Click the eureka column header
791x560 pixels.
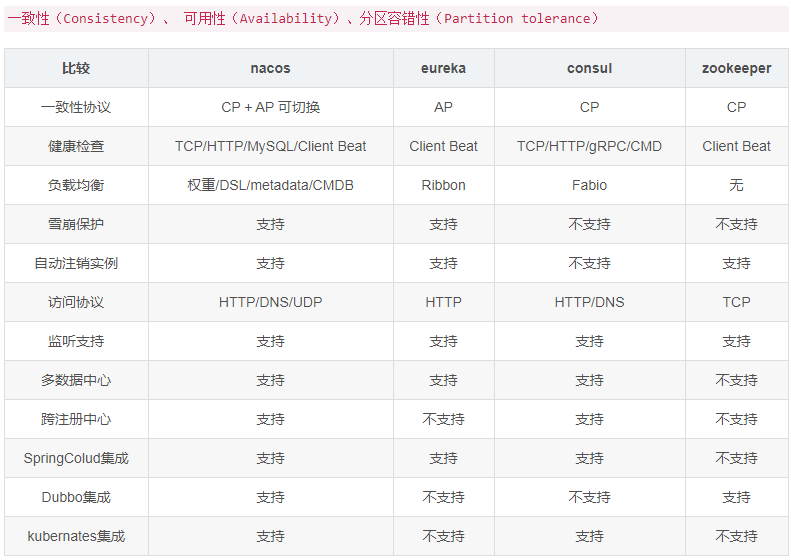pos(443,68)
